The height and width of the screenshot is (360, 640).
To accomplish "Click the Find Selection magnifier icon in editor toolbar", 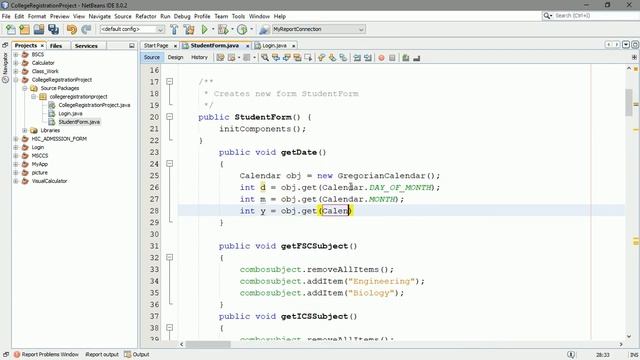I will [265, 58].
